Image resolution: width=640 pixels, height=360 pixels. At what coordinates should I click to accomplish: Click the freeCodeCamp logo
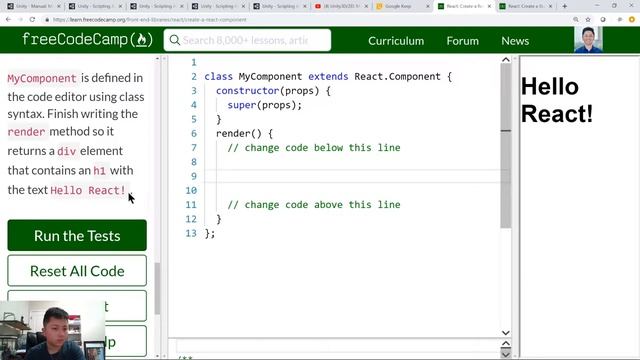87,40
